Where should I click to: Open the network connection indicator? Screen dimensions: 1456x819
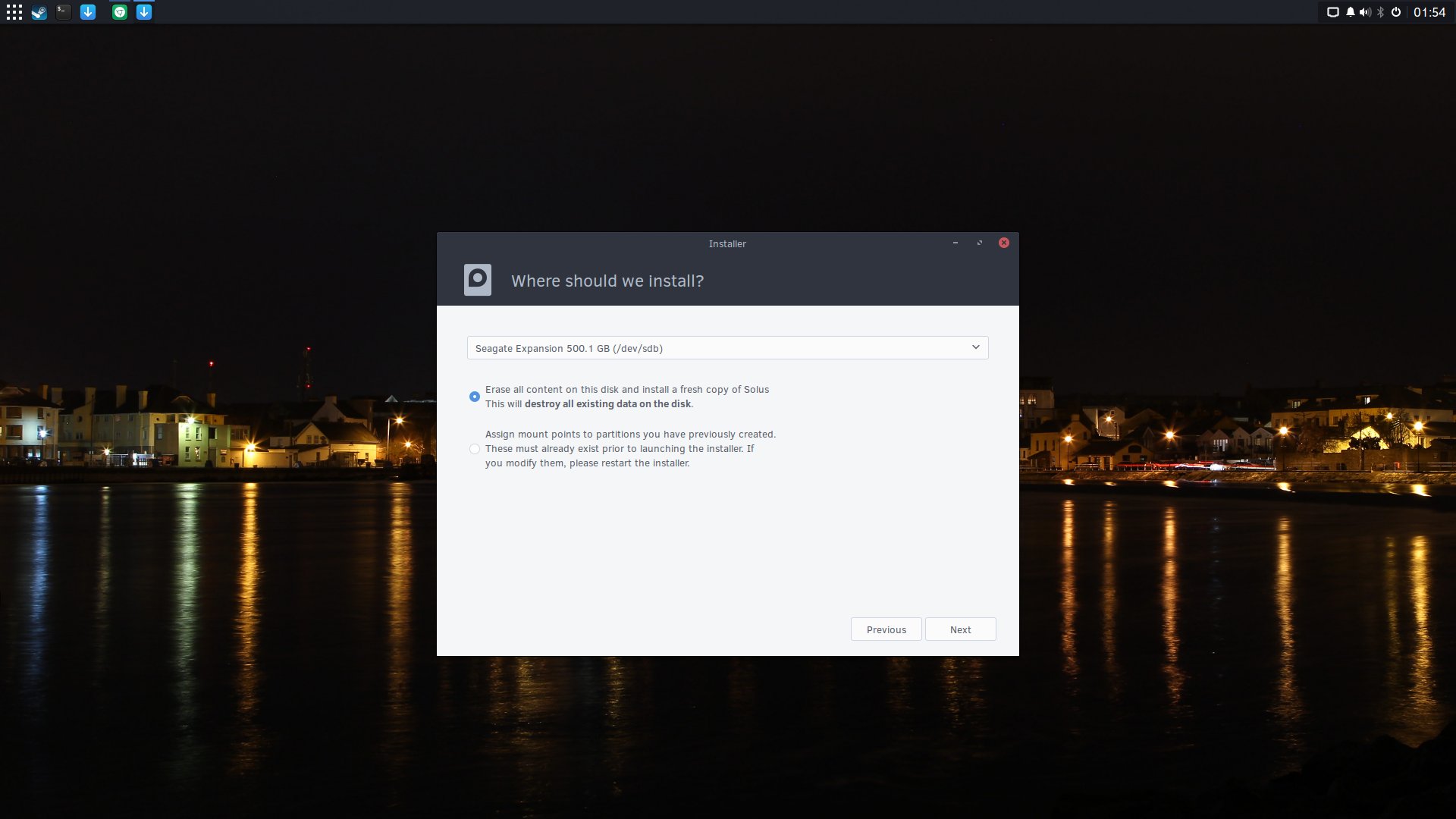[1332, 12]
